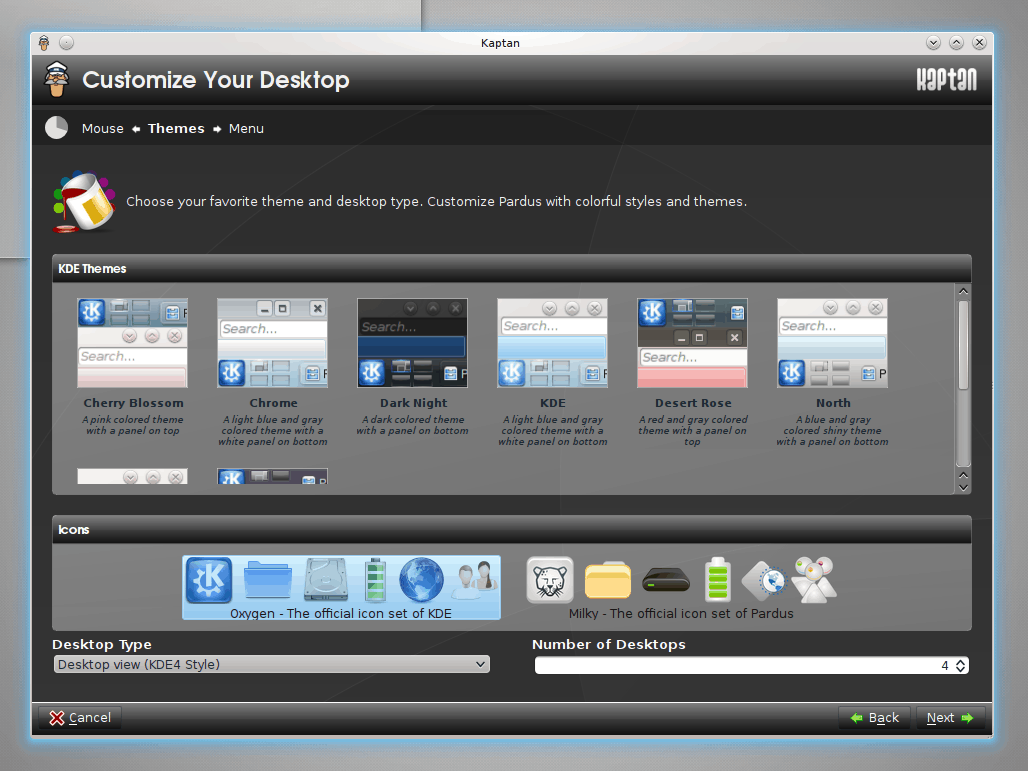Image resolution: width=1028 pixels, height=771 pixels.
Task: Click the Oxygen blue folder icon
Action: (x=267, y=580)
